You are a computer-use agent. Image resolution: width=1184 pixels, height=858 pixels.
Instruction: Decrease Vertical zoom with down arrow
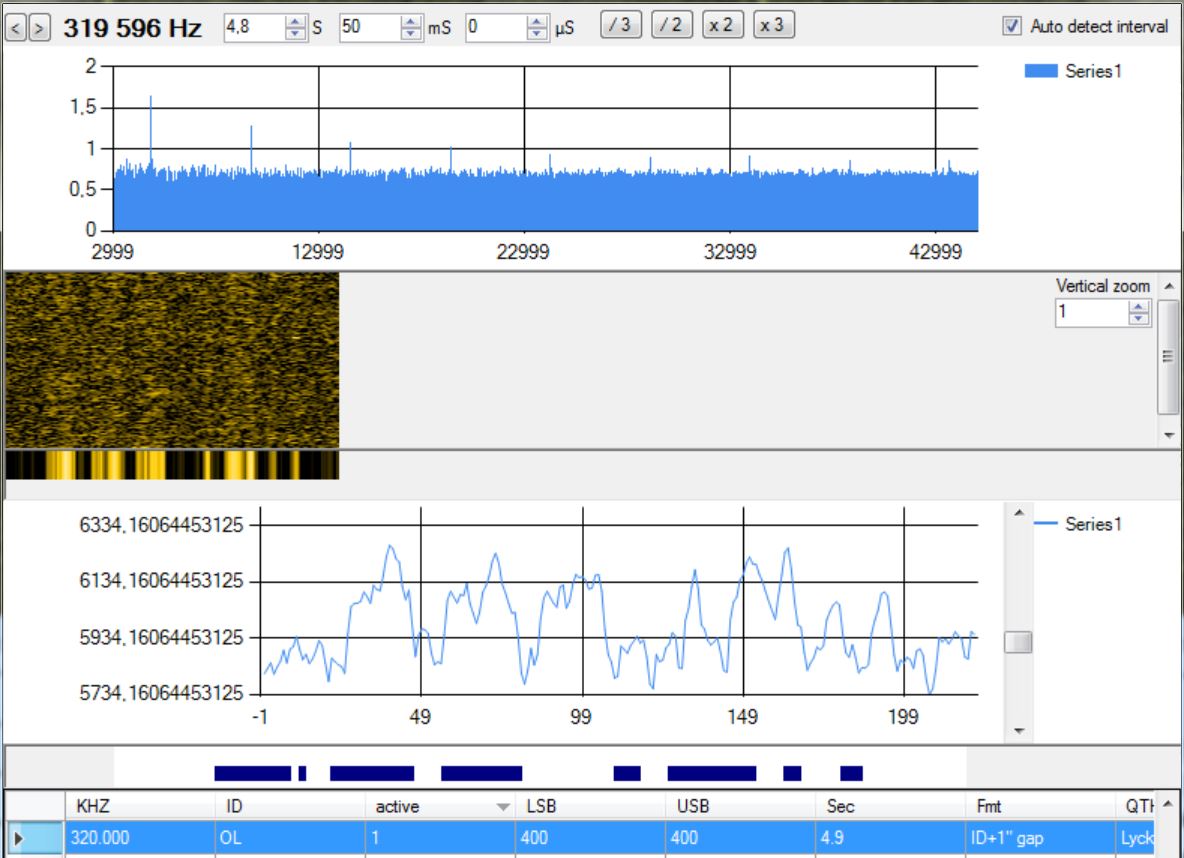click(x=1139, y=319)
